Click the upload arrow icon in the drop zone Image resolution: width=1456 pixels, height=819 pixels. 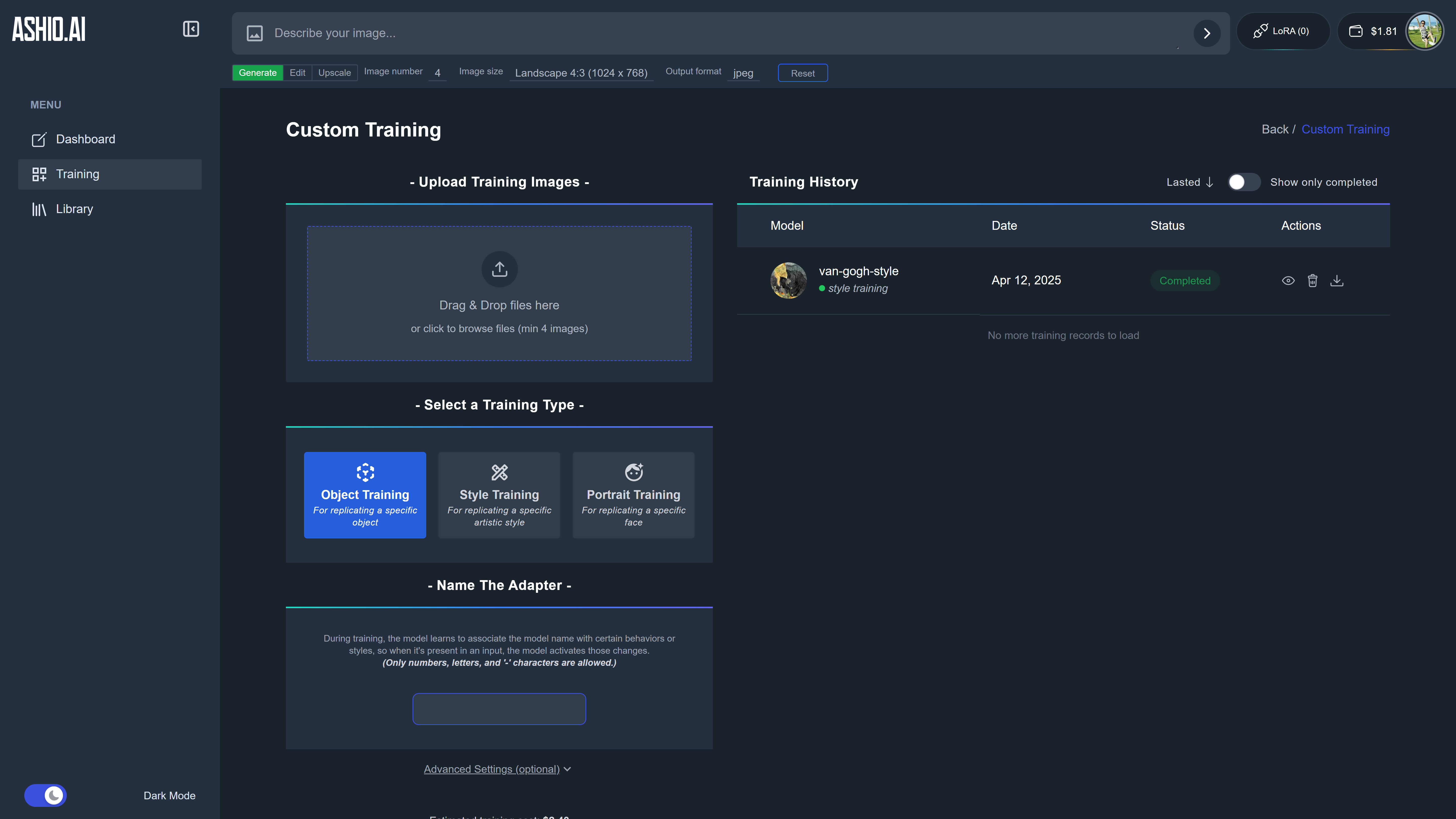(x=499, y=269)
